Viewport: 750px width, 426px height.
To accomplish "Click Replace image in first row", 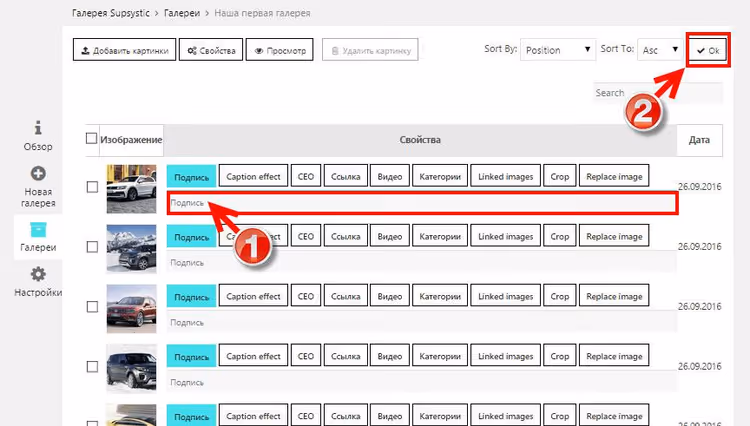I will [614, 176].
